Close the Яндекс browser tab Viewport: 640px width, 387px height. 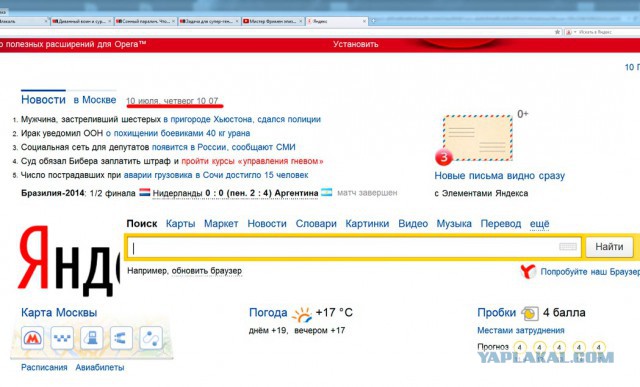click(364, 21)
